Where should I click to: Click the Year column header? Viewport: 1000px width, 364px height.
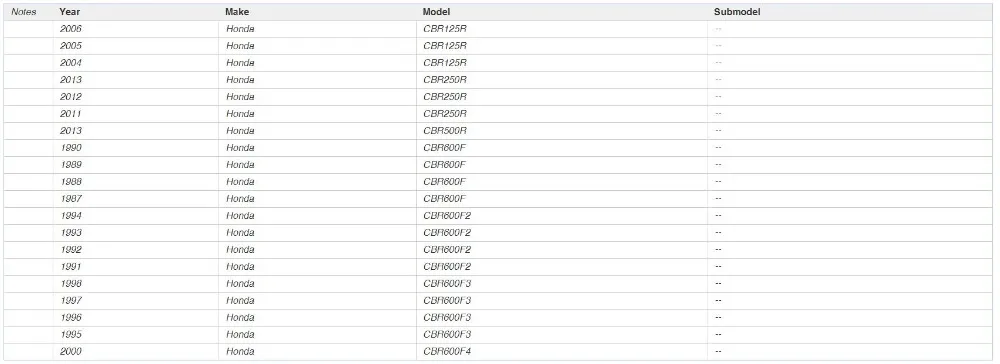[x=69, y=12]
